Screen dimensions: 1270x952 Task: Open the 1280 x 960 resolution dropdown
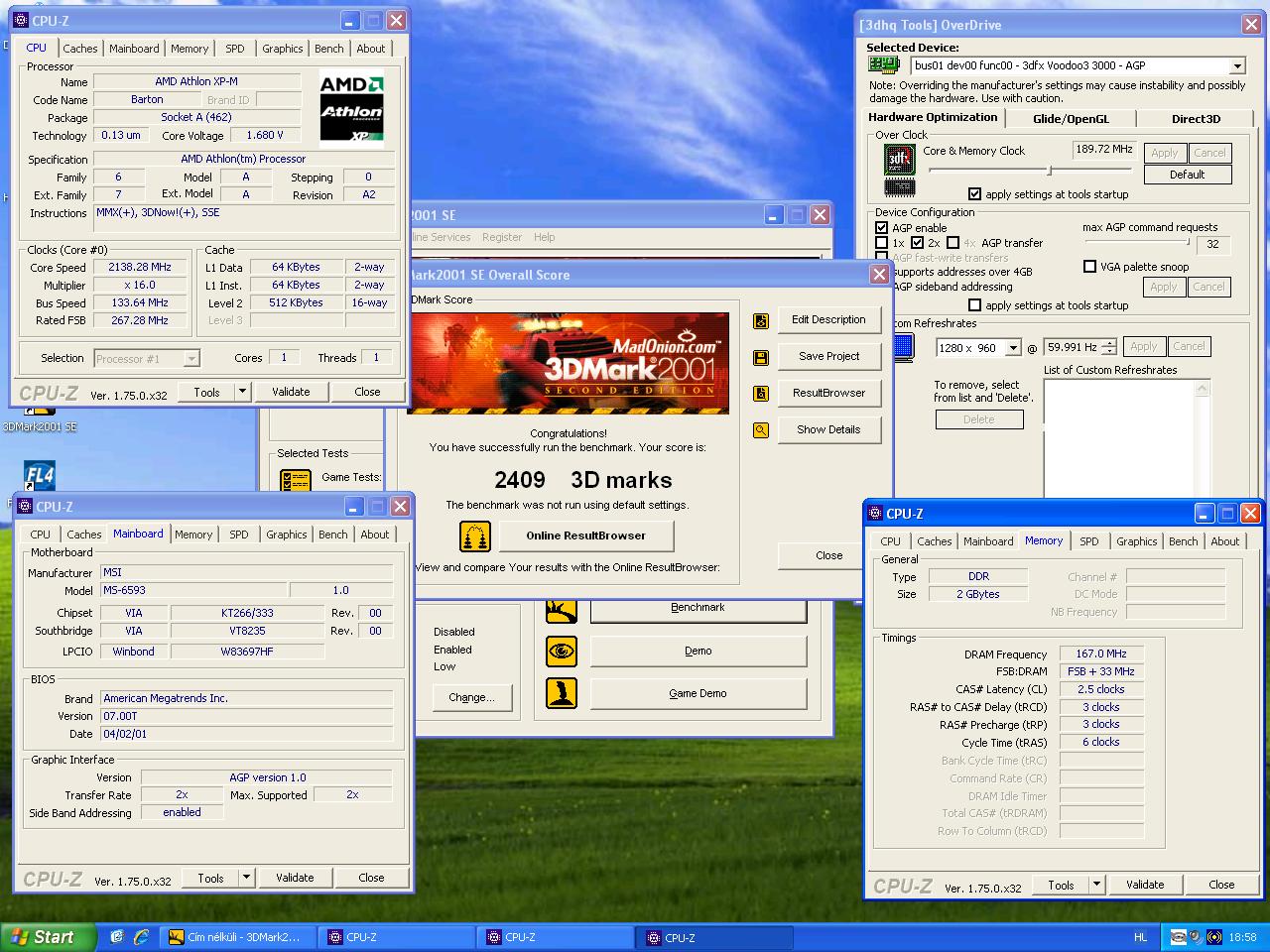[x=1013, y=348]
